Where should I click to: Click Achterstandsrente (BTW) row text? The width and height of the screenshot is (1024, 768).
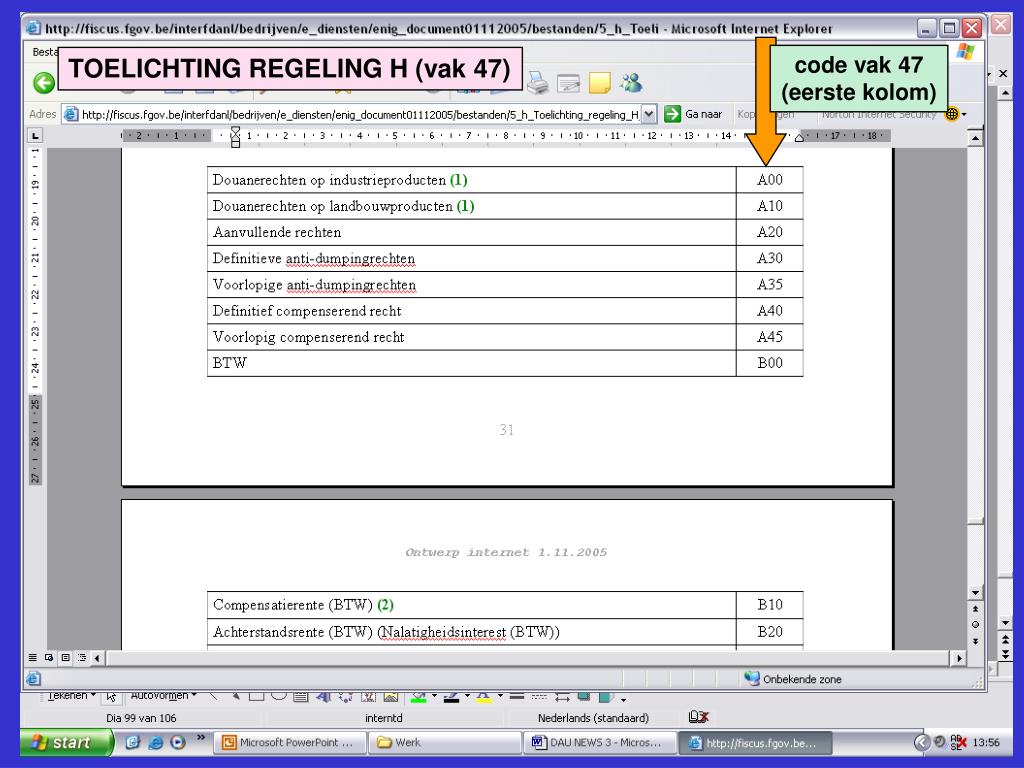pyautogui.click(x=386, y=632)
